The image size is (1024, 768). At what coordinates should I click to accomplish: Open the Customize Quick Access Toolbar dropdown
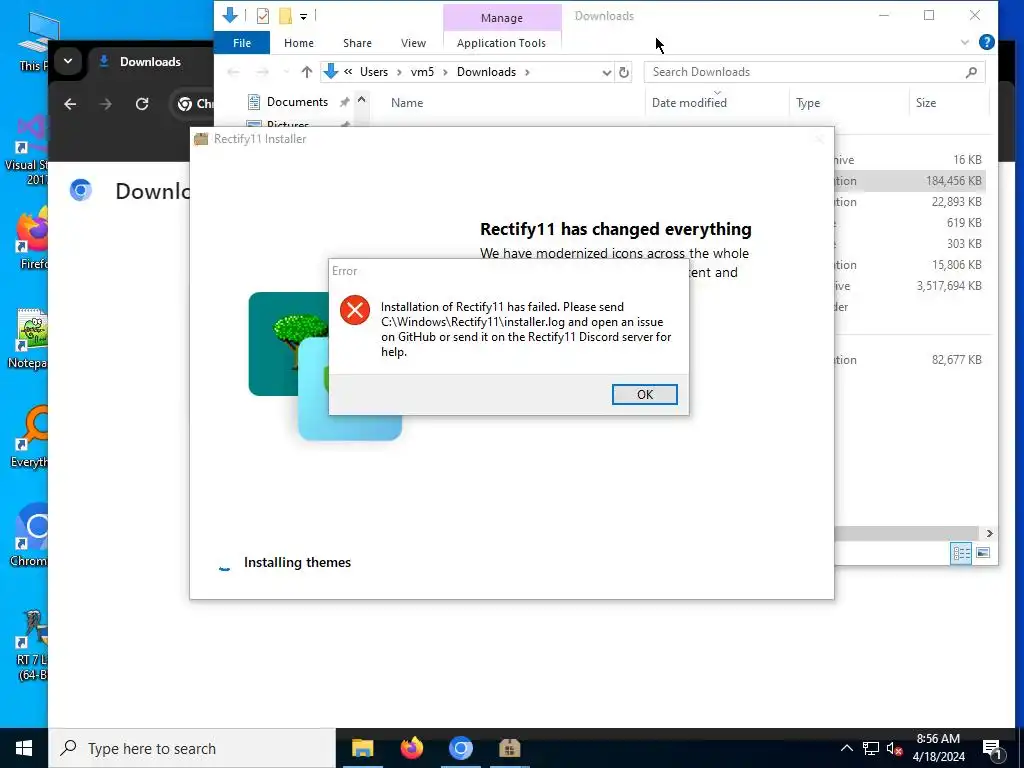tap(303, 16)
